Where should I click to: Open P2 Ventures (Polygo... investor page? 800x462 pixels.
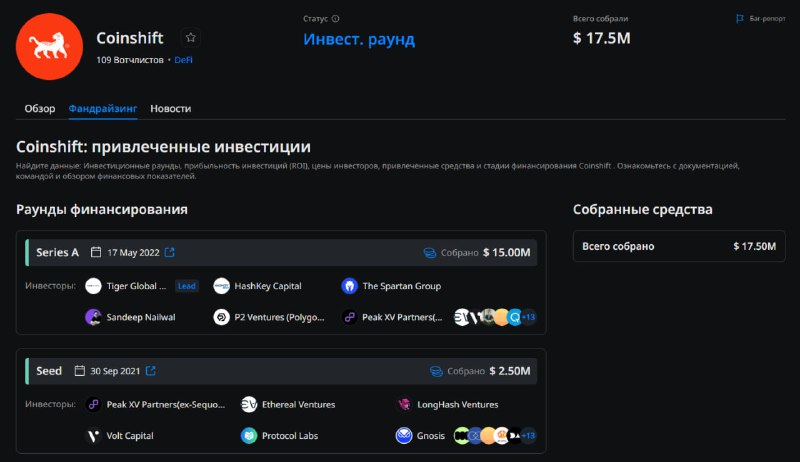click(x=279, y=317)
